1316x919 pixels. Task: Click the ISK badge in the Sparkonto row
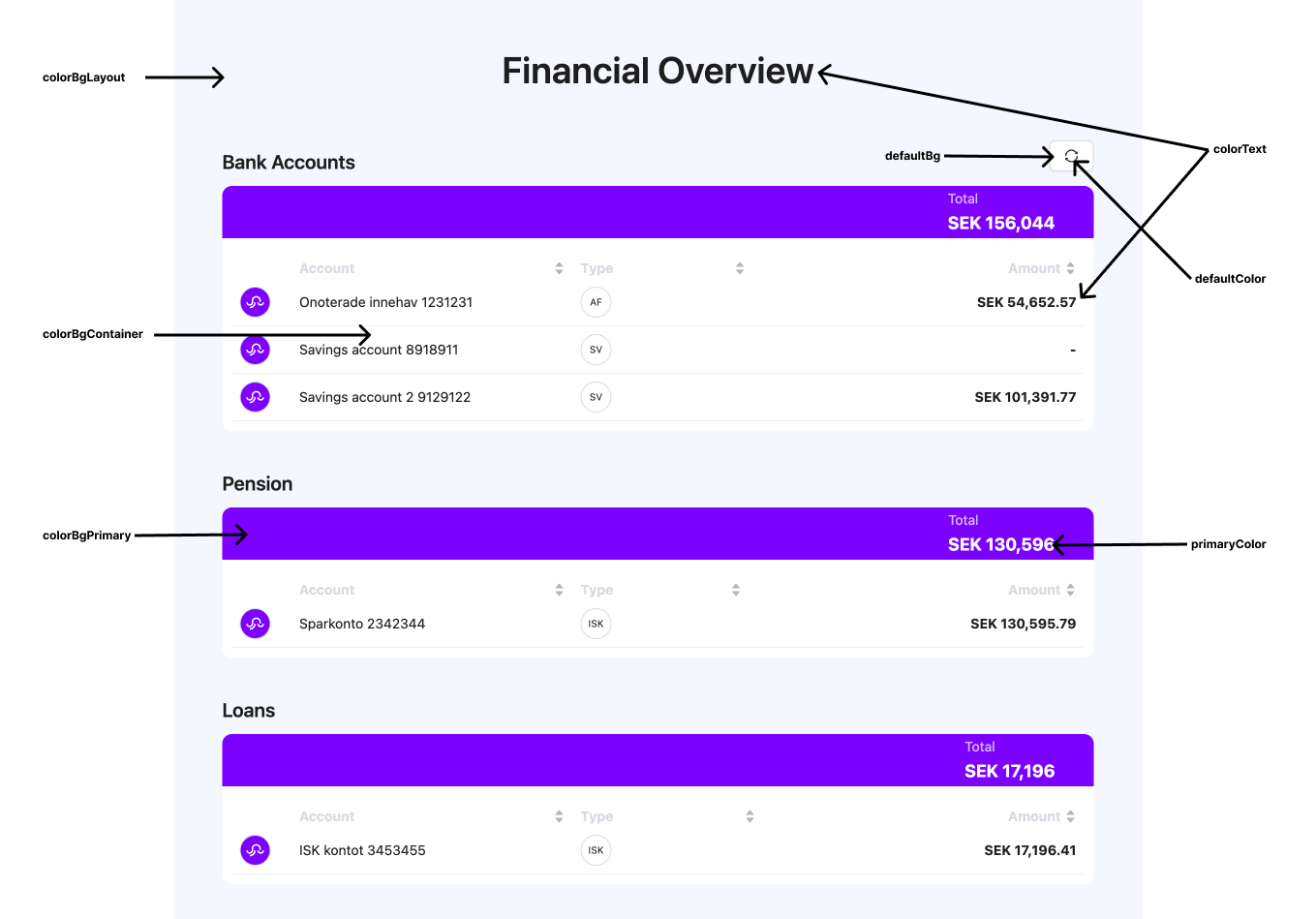click(x=596, y=624)
